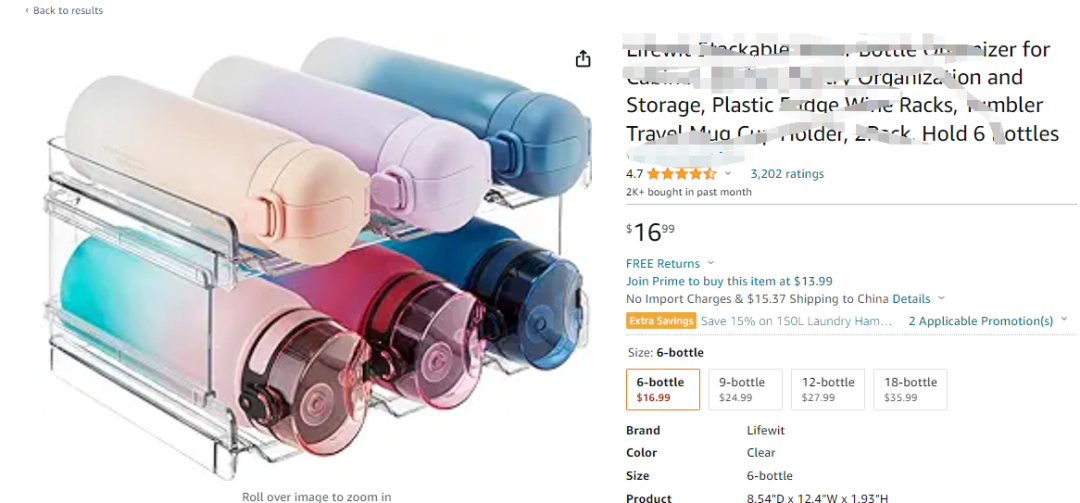Click the share icon above the product title
The image size is (1080, 503).
(583, 59)
